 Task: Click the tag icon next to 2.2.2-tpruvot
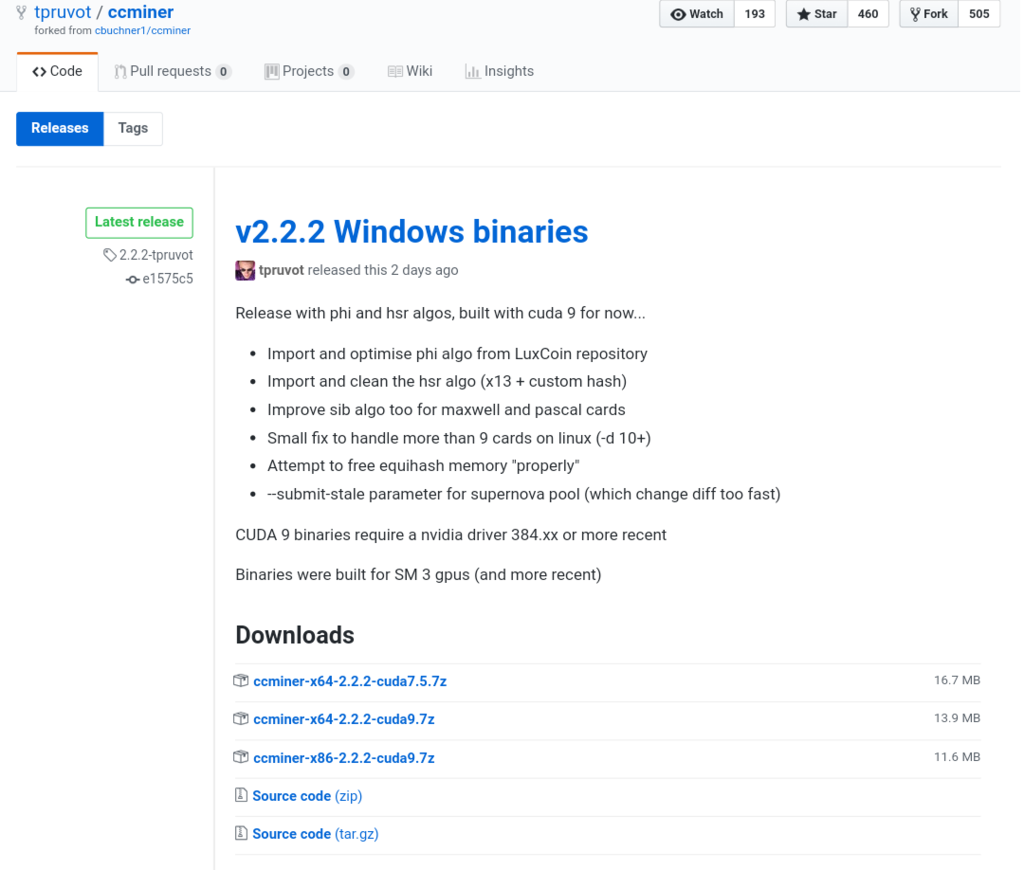[109, 255]
